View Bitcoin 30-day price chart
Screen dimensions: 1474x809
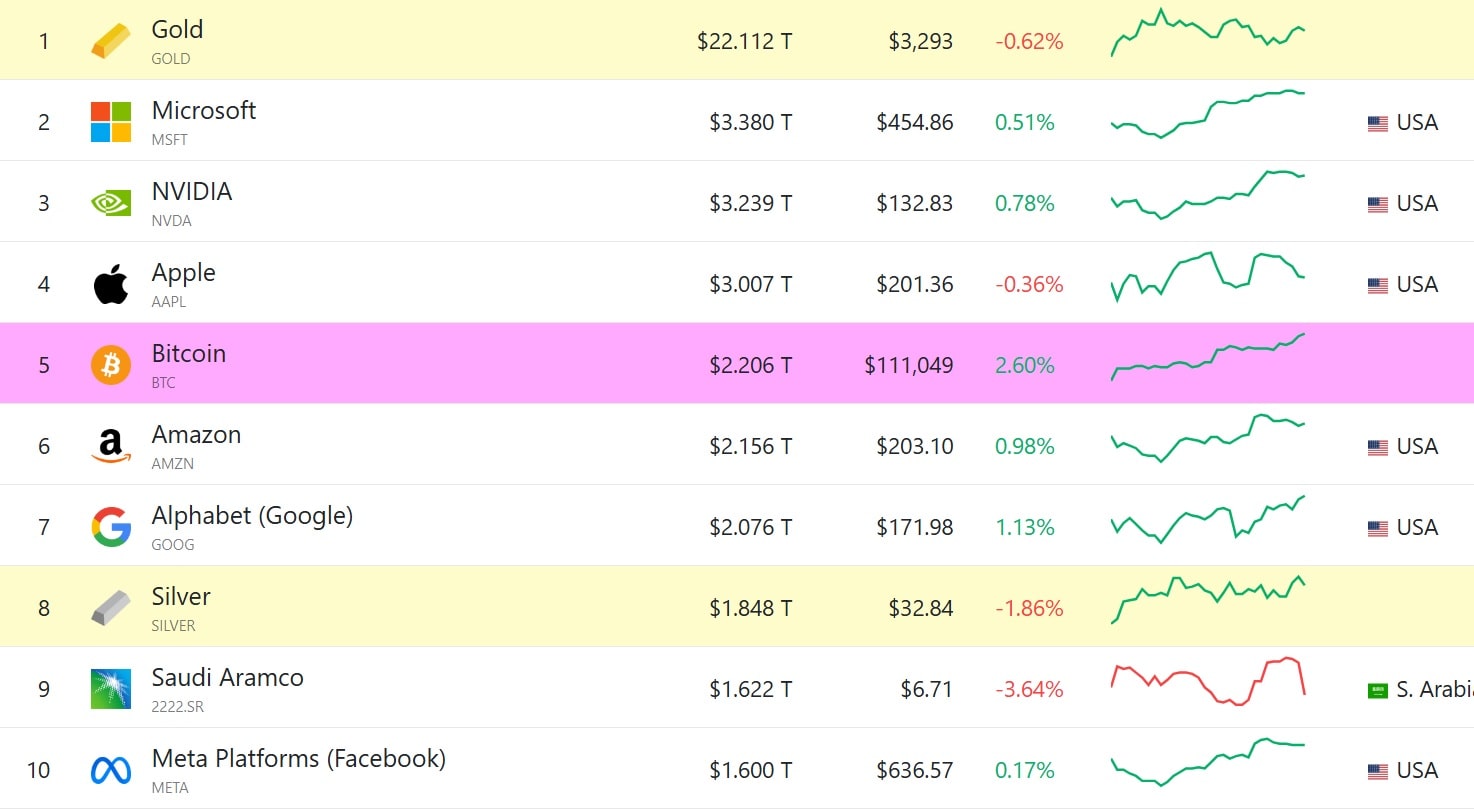tap(1208, 357)
